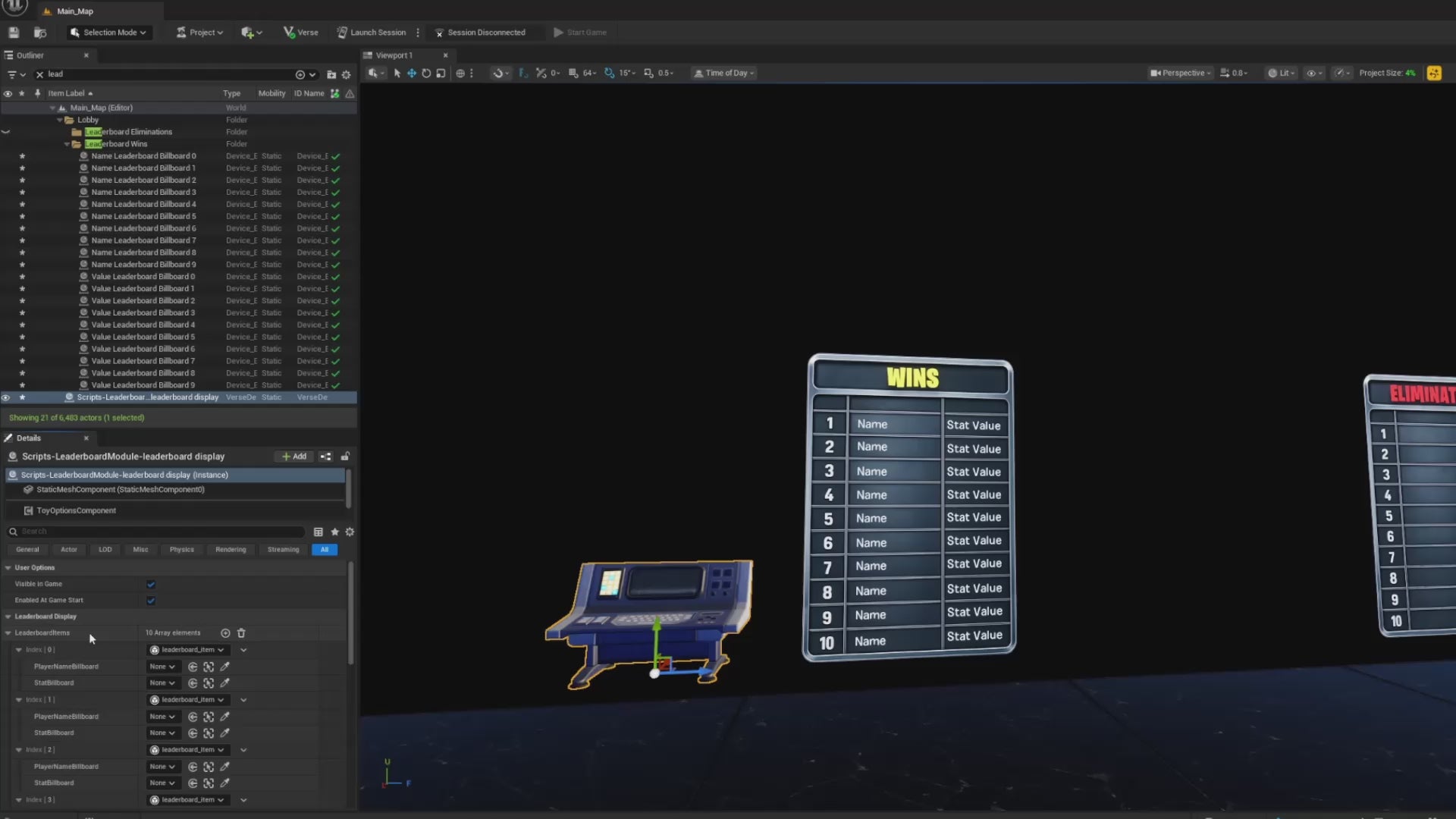Click the Add component button
The height and width of the screenshot is (819, 1456).
pos(293,457)
